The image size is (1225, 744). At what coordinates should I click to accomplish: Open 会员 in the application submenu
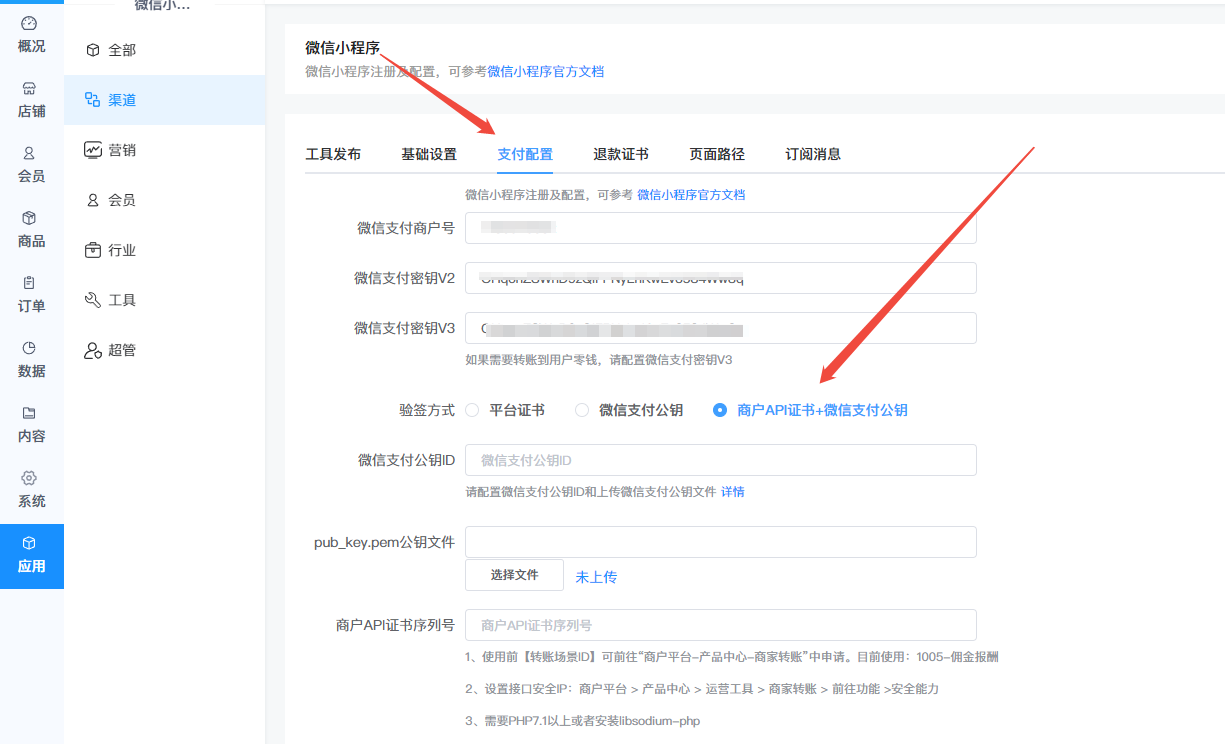coord(164,200)
